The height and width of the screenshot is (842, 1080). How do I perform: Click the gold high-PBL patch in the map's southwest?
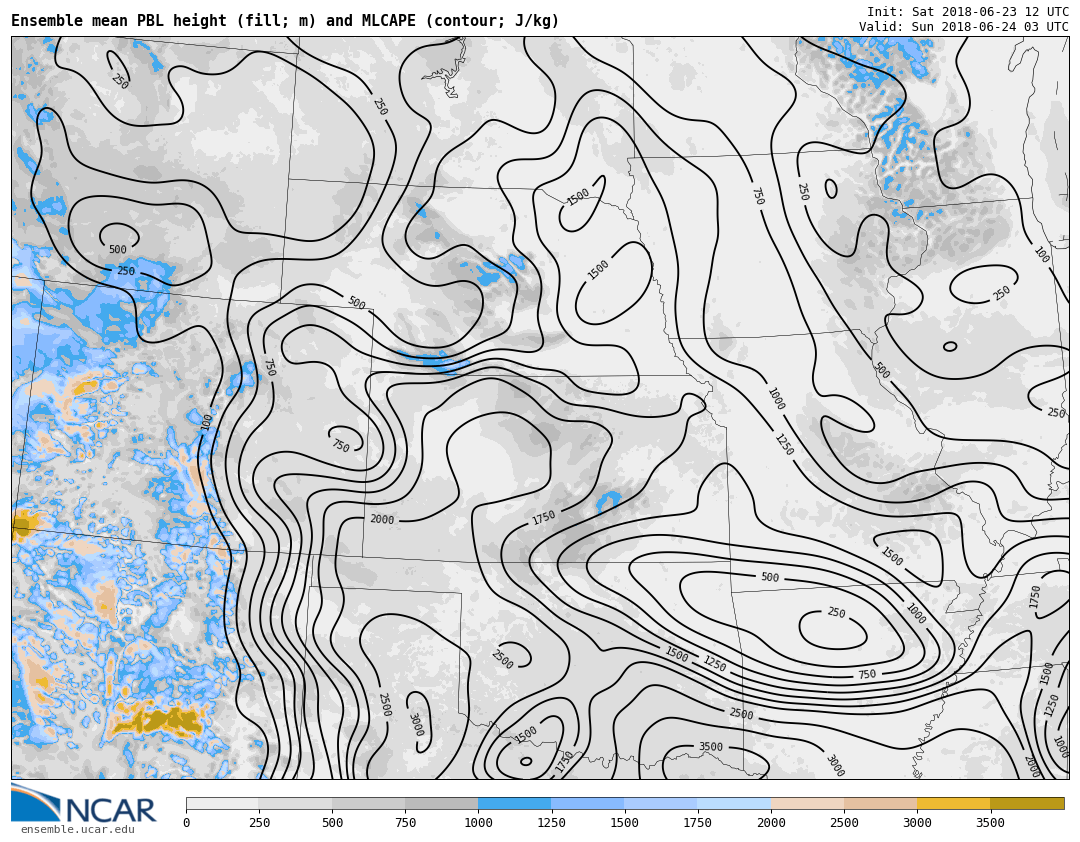[x=158, y=719]
